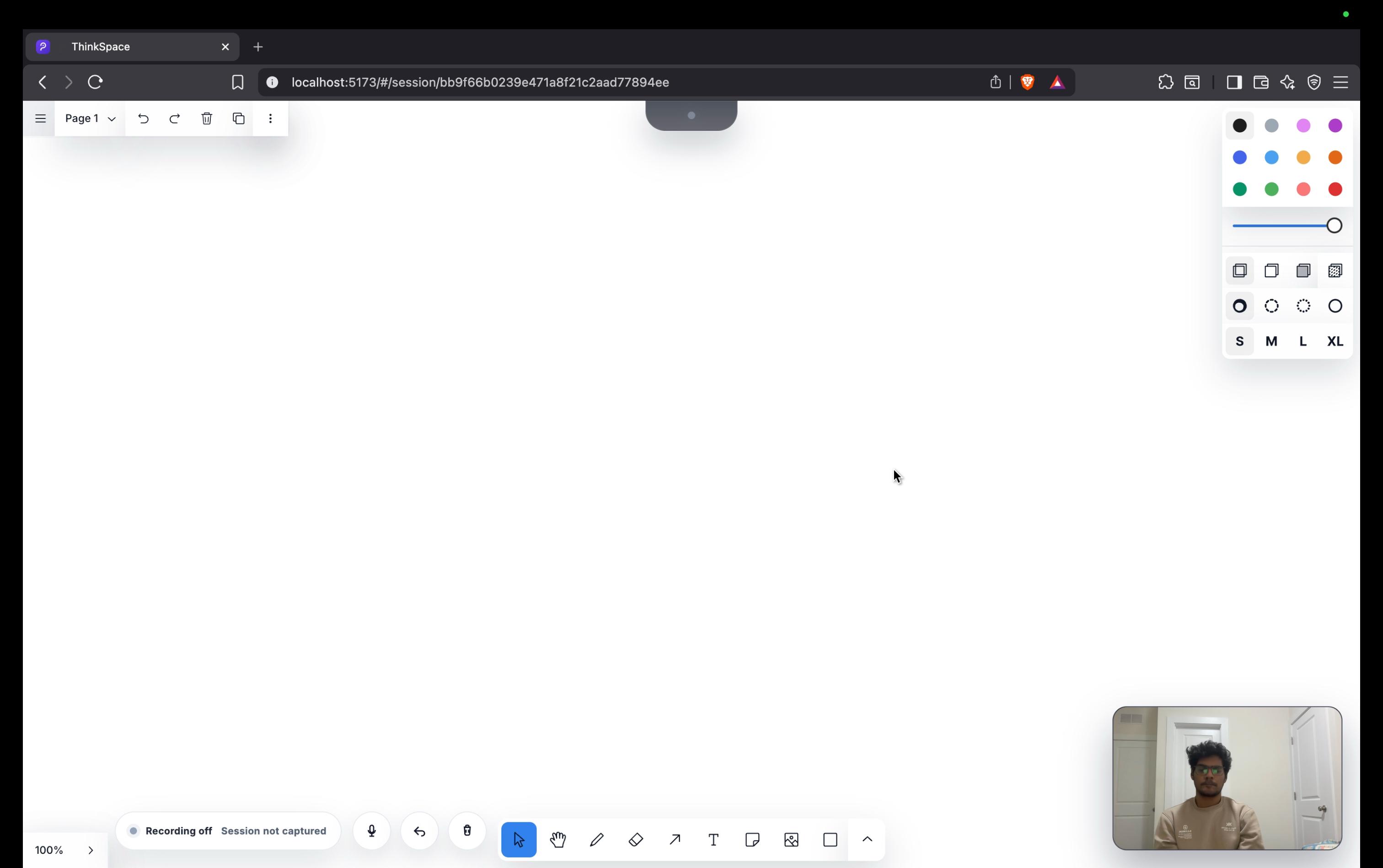
Task: Pick the red color swatch
Action: (x=1335, y=189)
